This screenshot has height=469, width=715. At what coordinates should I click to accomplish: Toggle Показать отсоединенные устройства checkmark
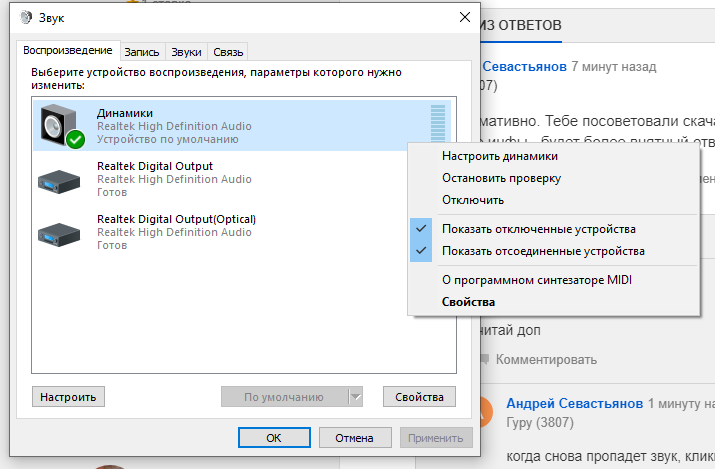(421, 251)
